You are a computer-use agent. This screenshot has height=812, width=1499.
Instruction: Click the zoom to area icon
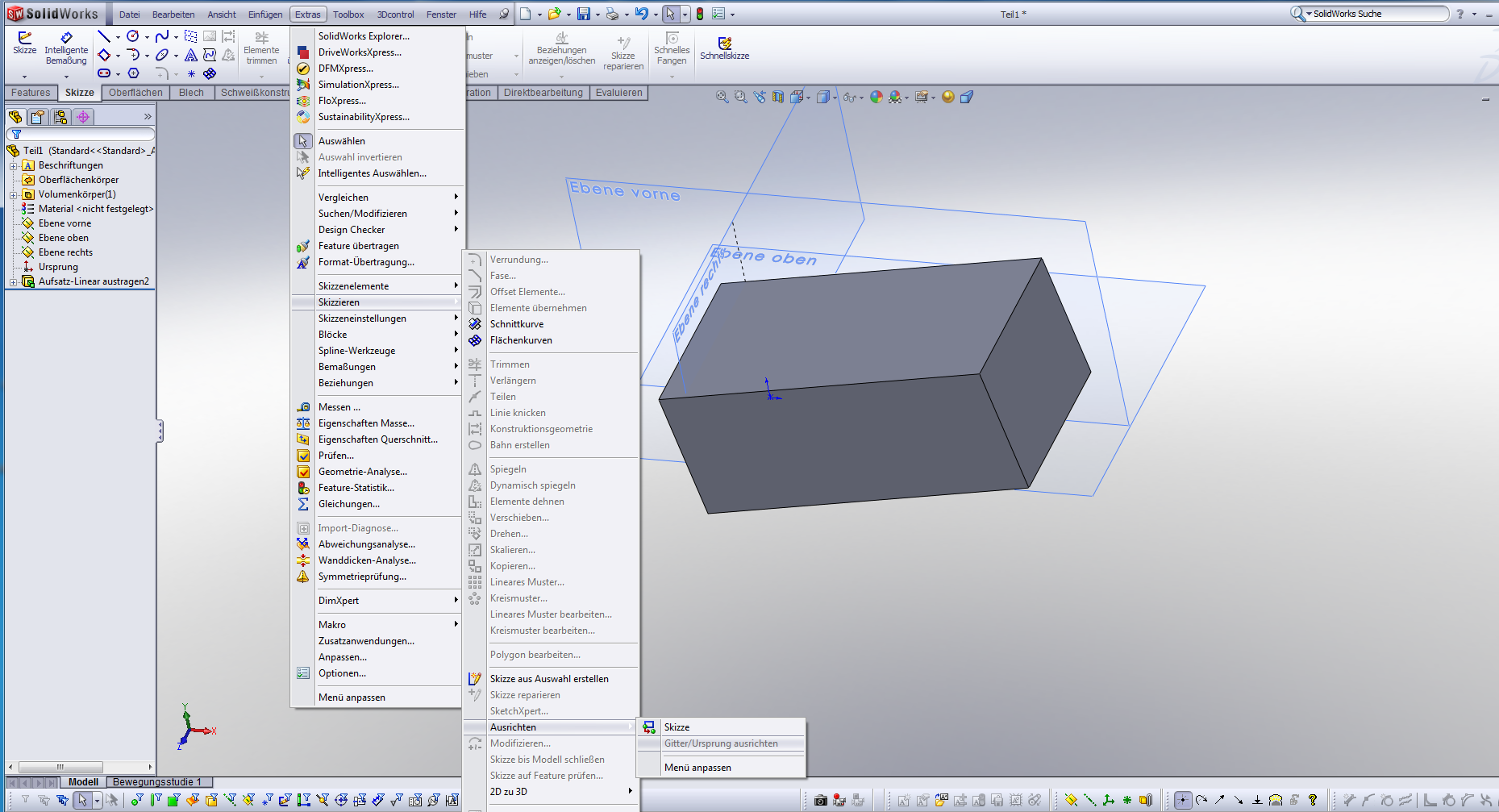pos(741,97)
